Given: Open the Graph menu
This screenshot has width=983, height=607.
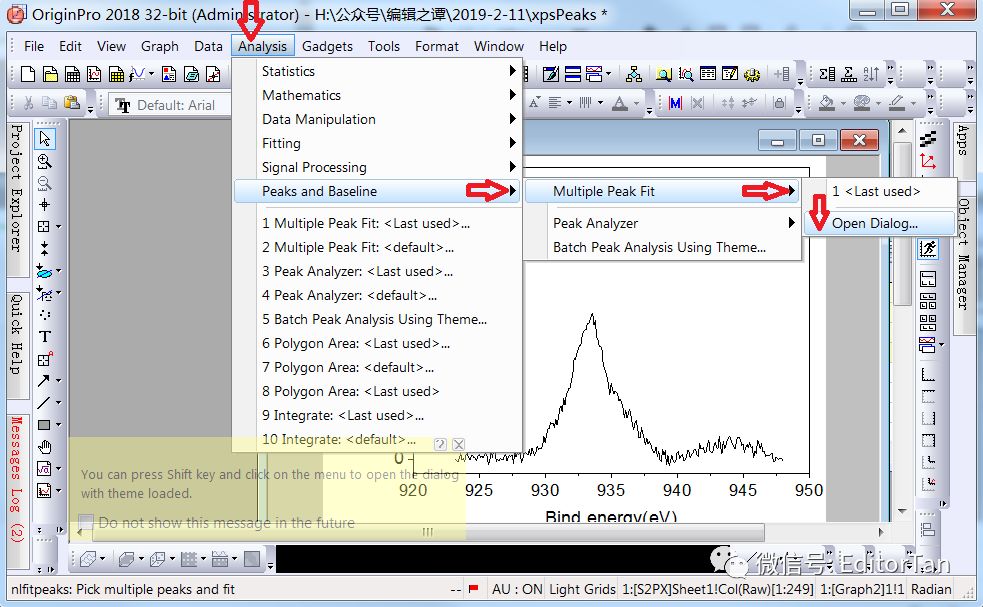Looking at the screenshot, I should point(159,46).
